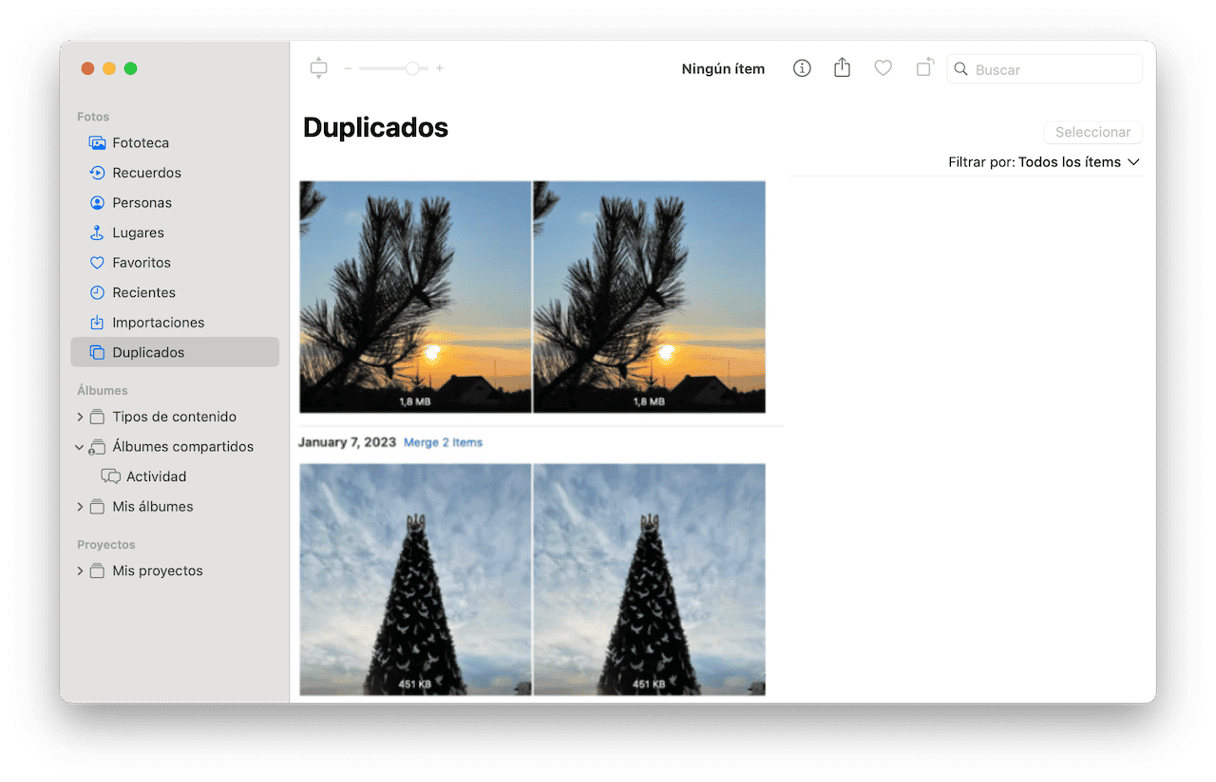Click the thumbnail zoom slider handle
This screenshot has width=1216, height=782.
pos(412,68)
